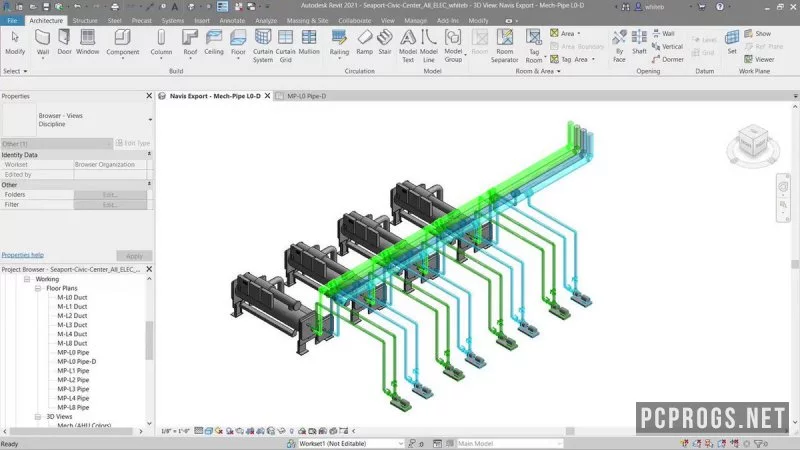
Task: Switch to the Structure ribbon tab
Action: pos(85,20)
